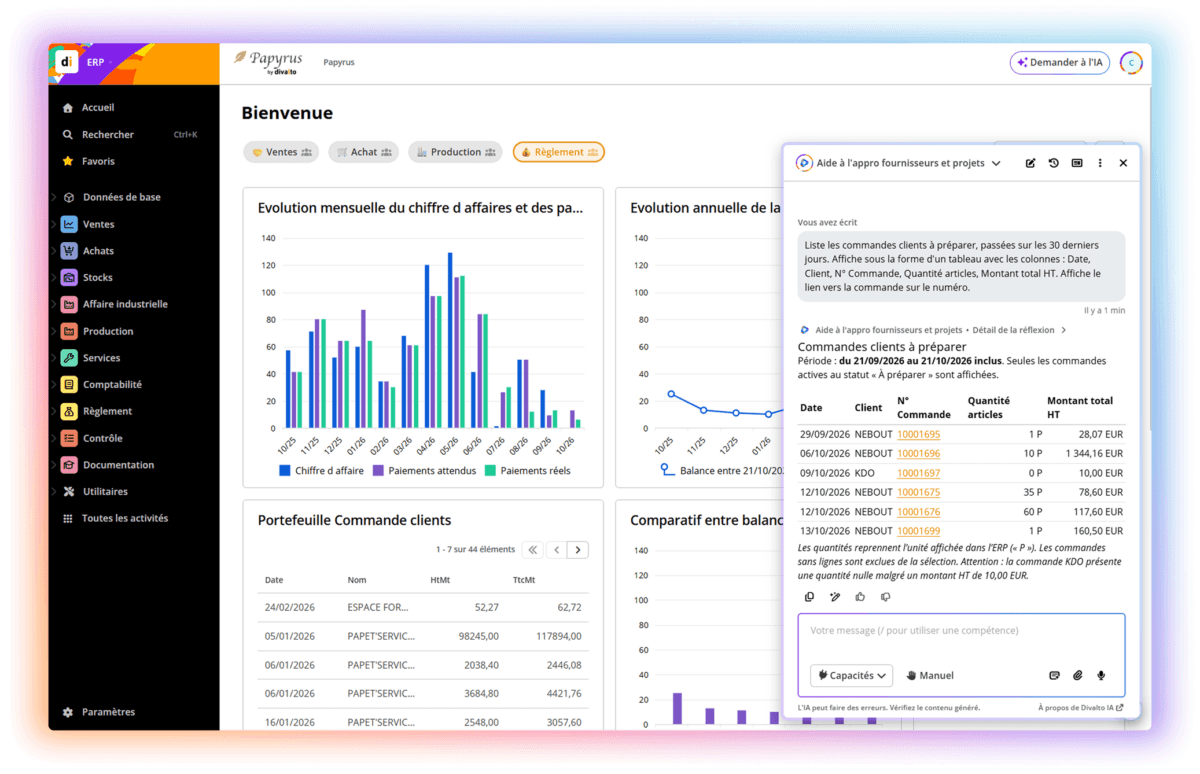Toggle Manuel mode in chat input
The image size is (1200, 774).
pos(929,676)
